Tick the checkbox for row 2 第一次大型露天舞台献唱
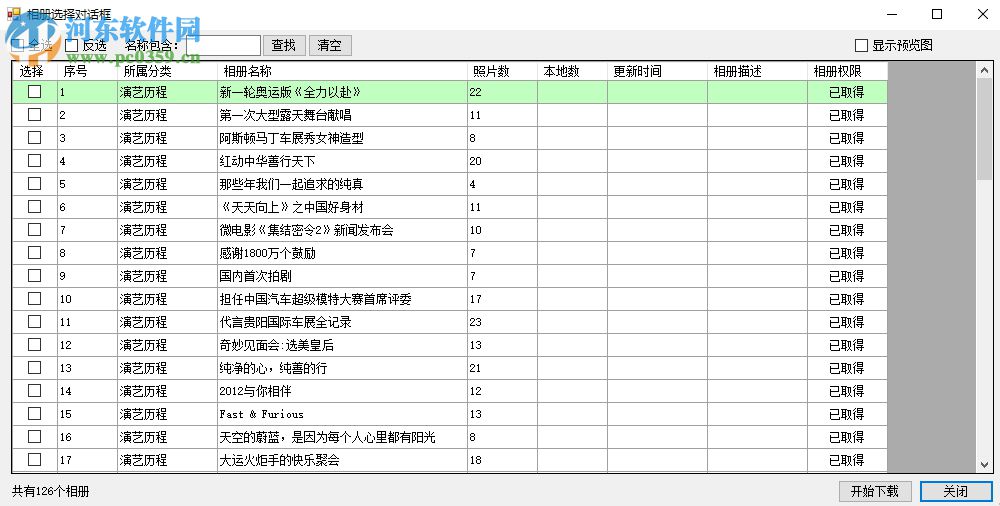The width and height of the screenshot is (1000, 506). coord(34,115)
